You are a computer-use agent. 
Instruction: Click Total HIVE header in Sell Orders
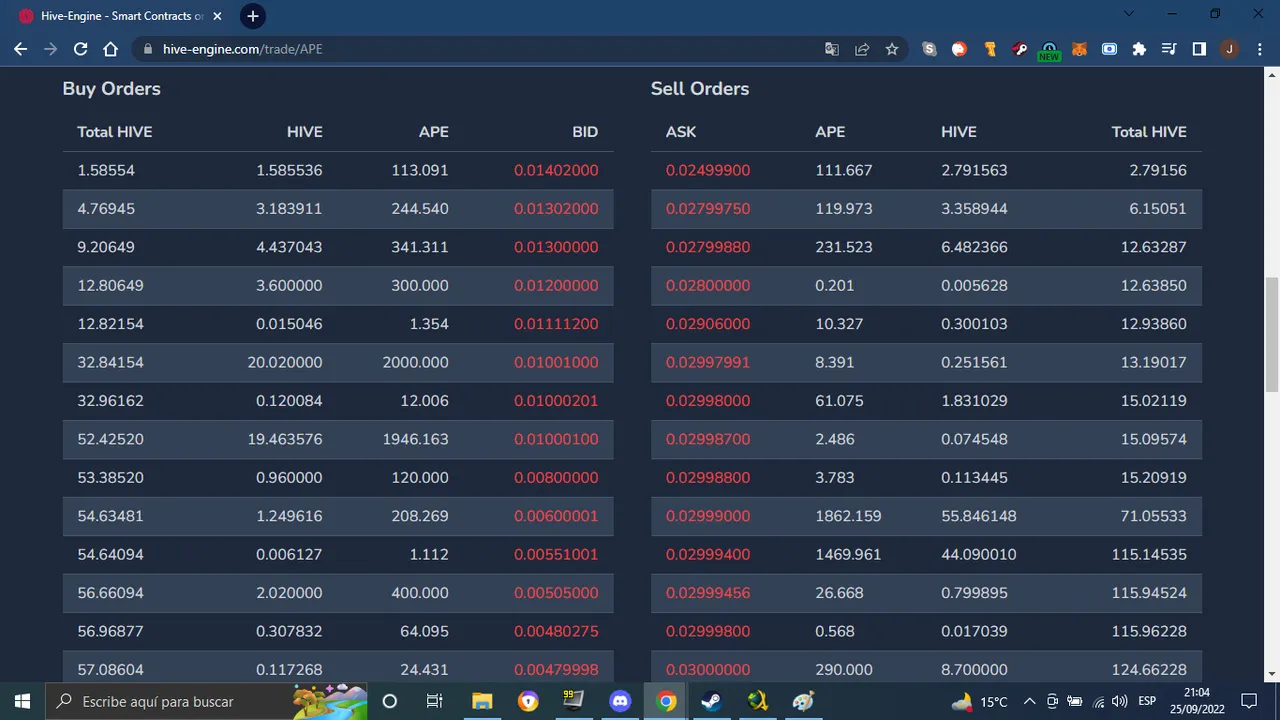1149,132
